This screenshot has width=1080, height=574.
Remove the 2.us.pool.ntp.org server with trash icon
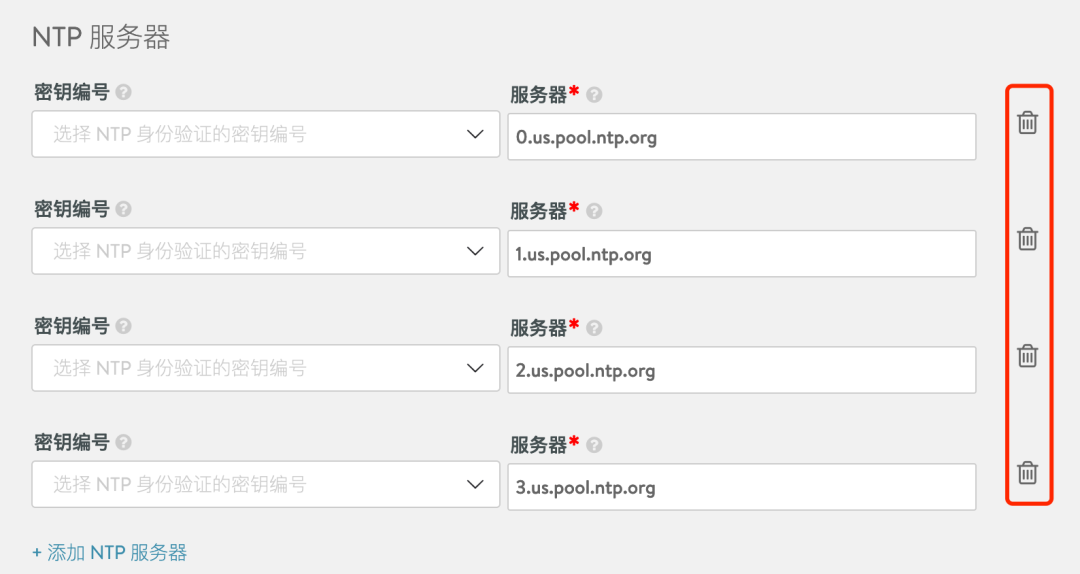coord(1027,356)
